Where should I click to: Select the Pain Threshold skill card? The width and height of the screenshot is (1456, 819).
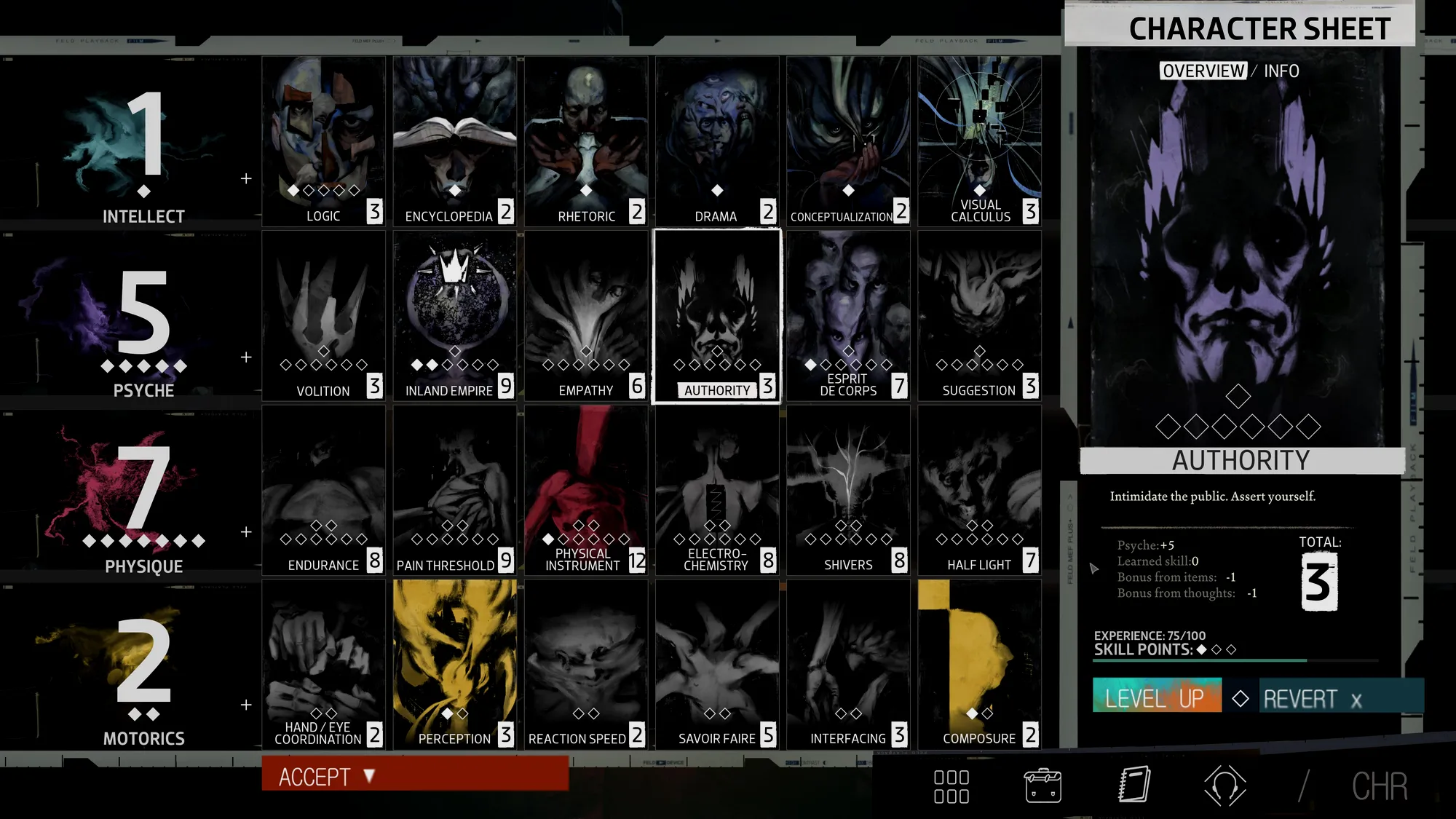(455, 491)
